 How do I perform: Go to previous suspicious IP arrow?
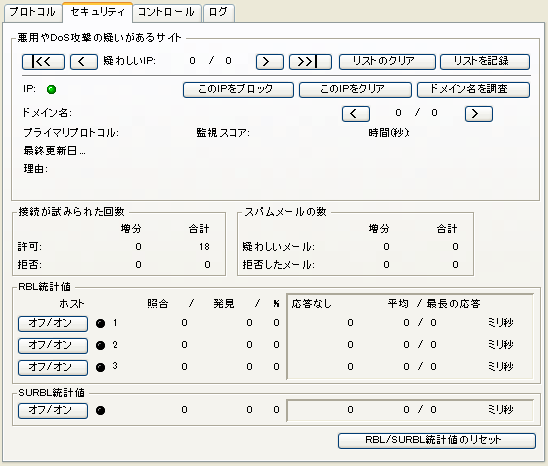tap(84, 62)
